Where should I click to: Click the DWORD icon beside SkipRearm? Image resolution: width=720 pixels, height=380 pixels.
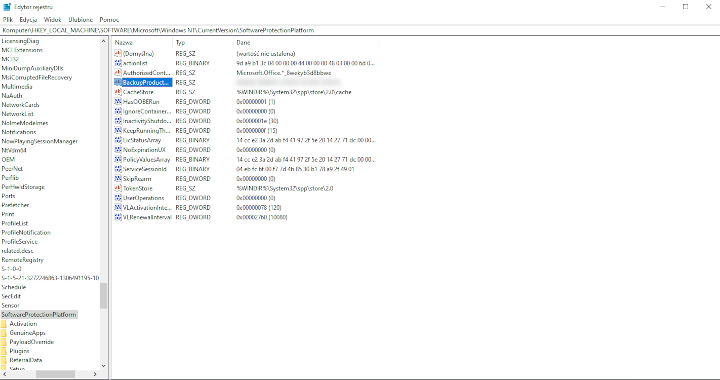click(x=118, y=179)
